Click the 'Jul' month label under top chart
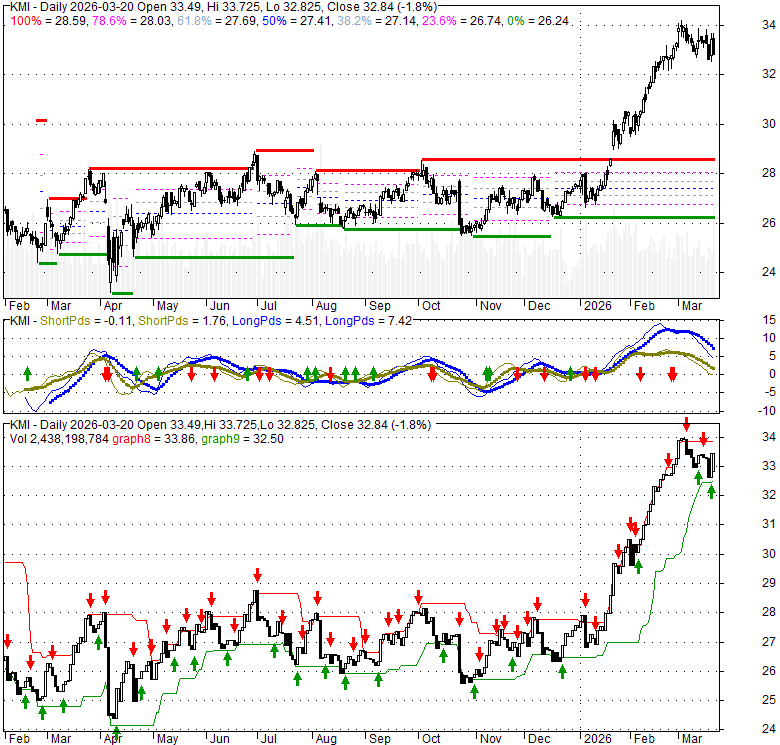Screen dimensions: 780x745 (269, 306)
